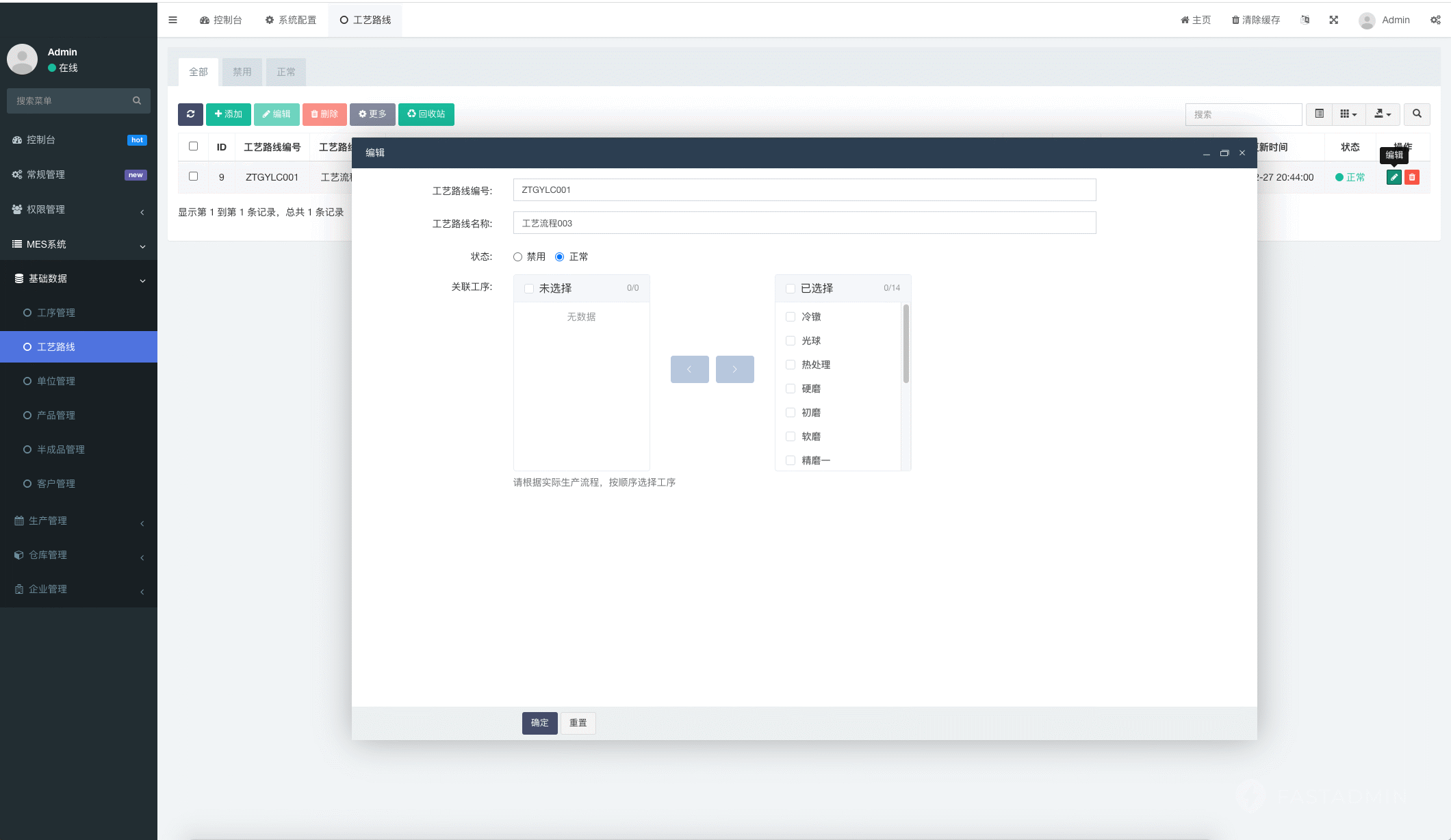Click the Admin avatar in header
Viewport: 1451px width, 840px height.
point(1367,21)
